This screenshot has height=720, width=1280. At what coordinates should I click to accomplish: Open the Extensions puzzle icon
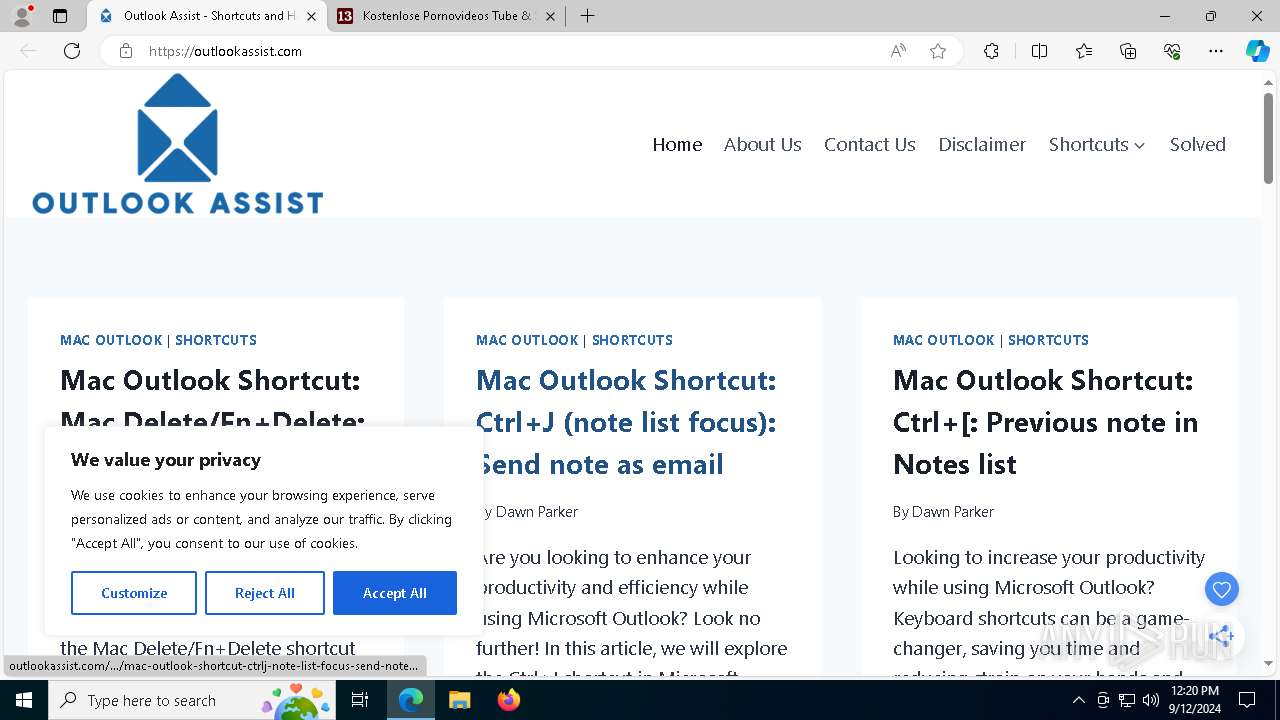coord(991,51)
